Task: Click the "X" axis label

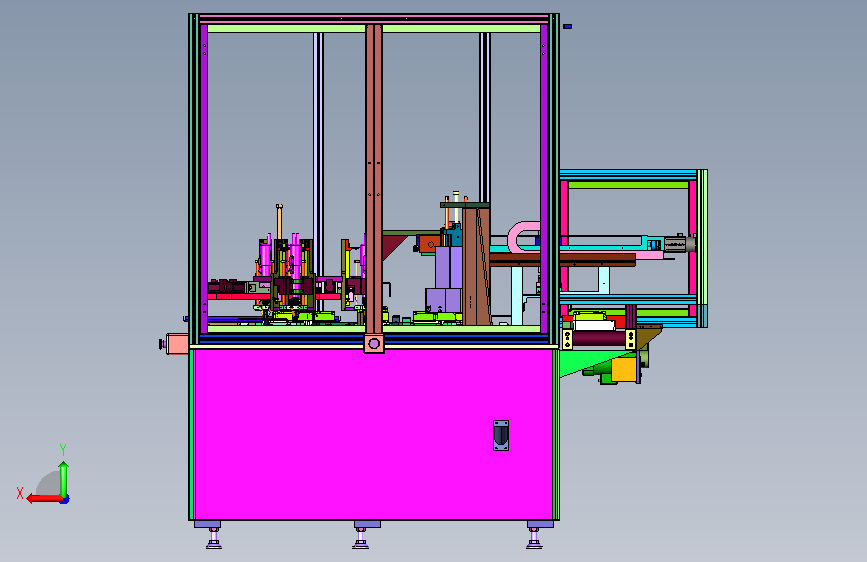Action: point(20,493)
